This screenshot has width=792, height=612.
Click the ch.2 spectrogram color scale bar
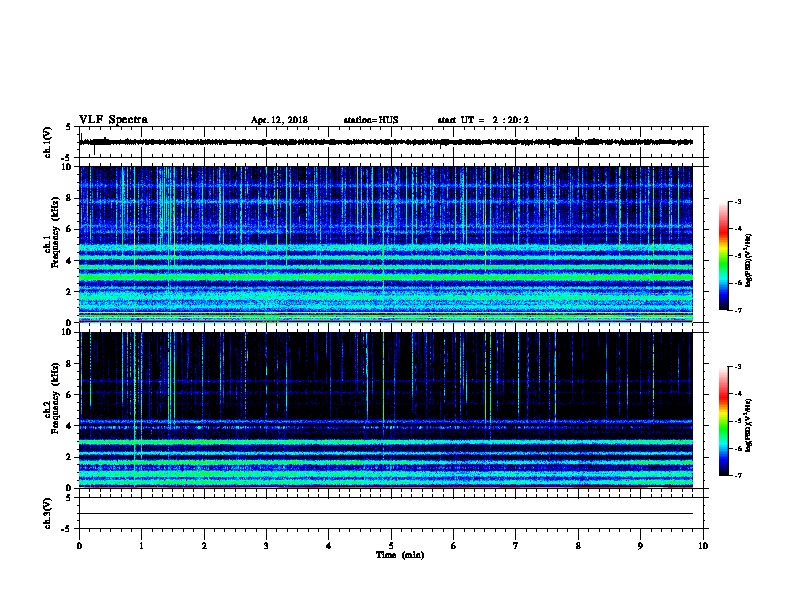click(723, 421)
